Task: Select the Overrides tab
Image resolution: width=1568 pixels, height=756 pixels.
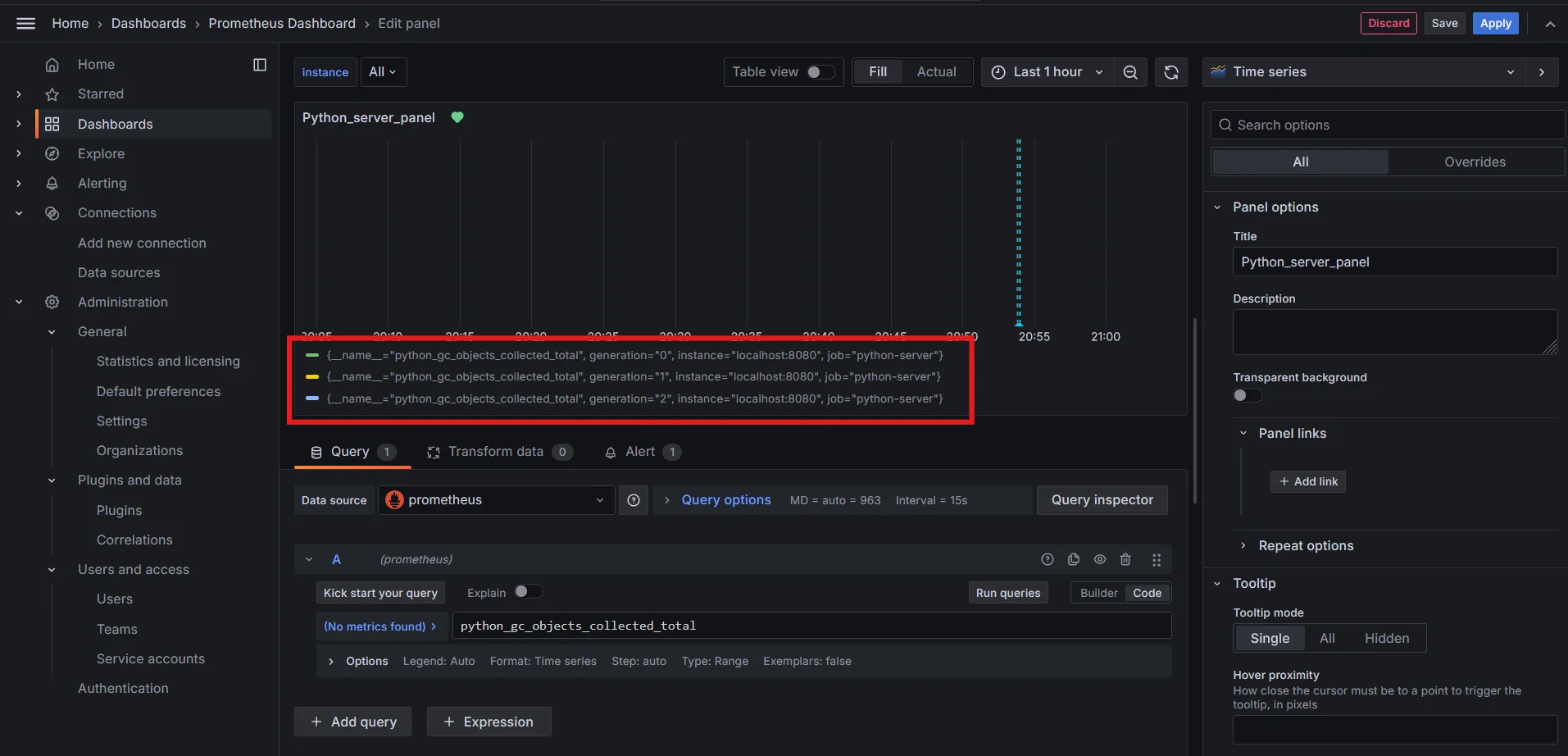Action: tap(1475, 162)
